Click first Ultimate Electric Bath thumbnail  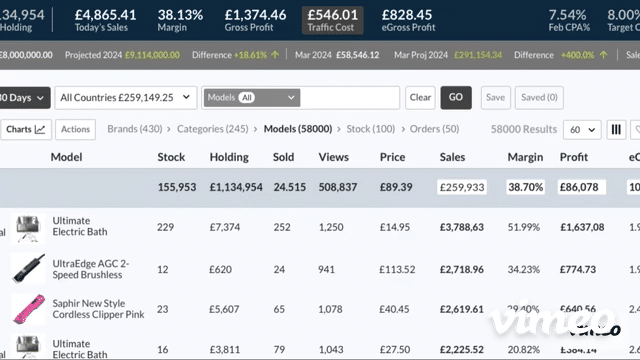coord(28,229)
